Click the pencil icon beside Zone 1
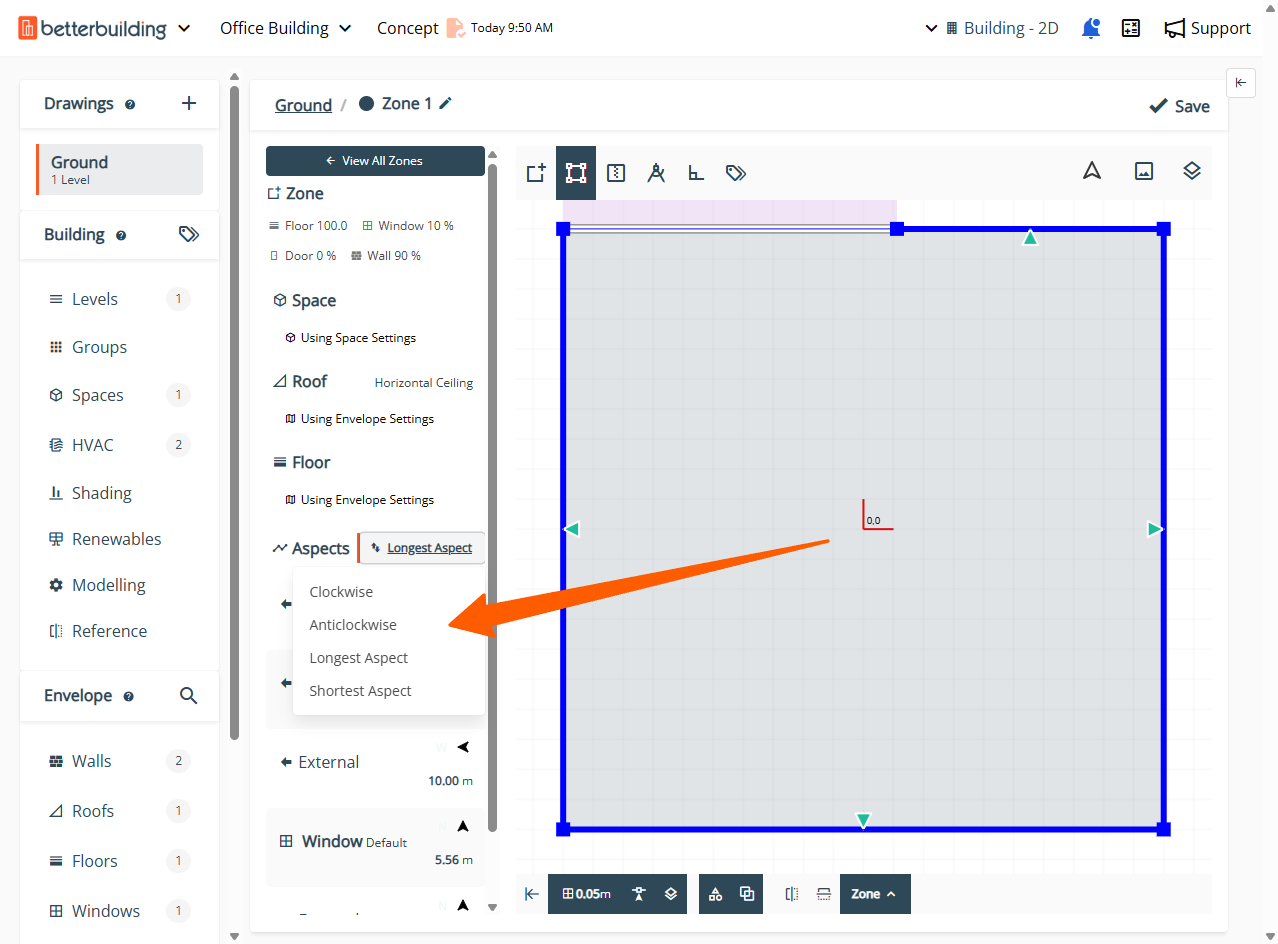 tap(446, 104)
